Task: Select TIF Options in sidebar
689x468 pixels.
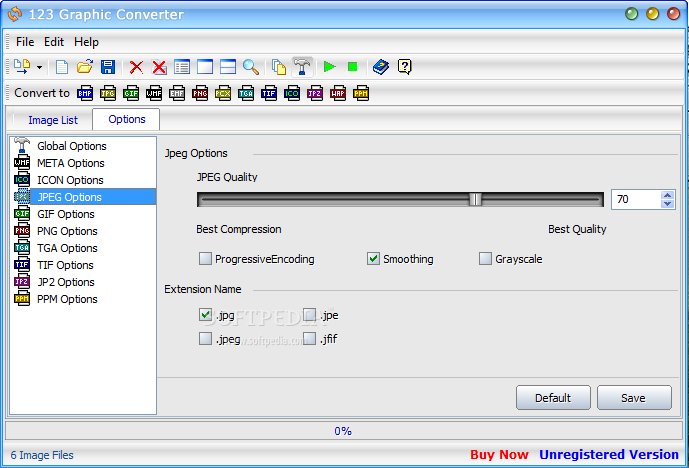Action: point(65,265)
